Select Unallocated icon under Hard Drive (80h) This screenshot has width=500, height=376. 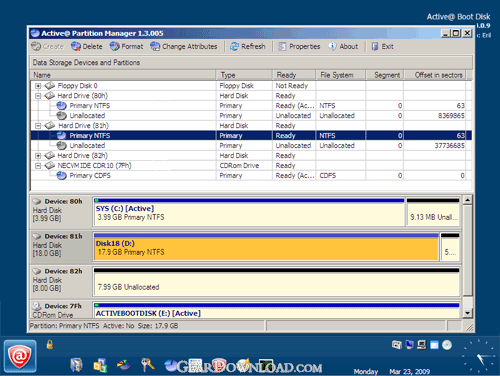[61, 116]
